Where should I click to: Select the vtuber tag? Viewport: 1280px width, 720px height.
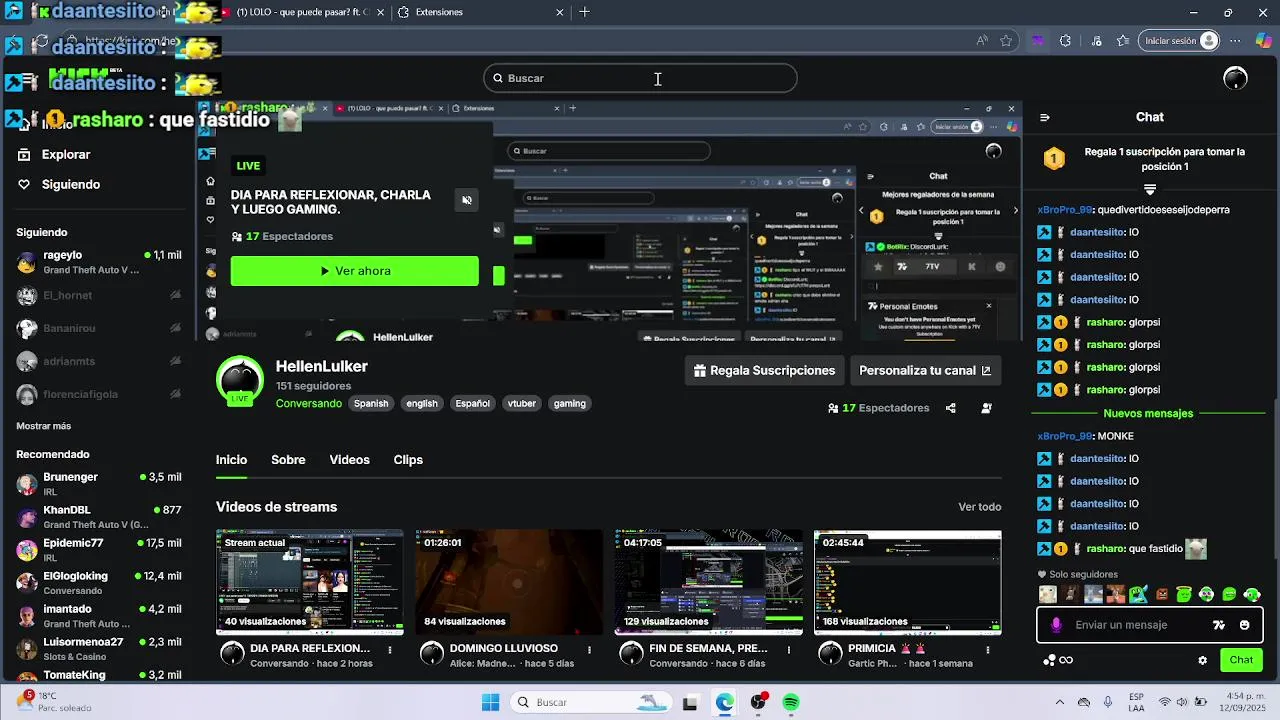(x=521, y=404)
